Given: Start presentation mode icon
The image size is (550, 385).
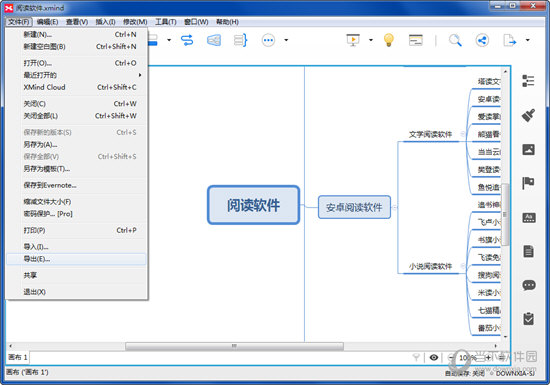Looking at the screenshot, I should [x=353, y=40].
